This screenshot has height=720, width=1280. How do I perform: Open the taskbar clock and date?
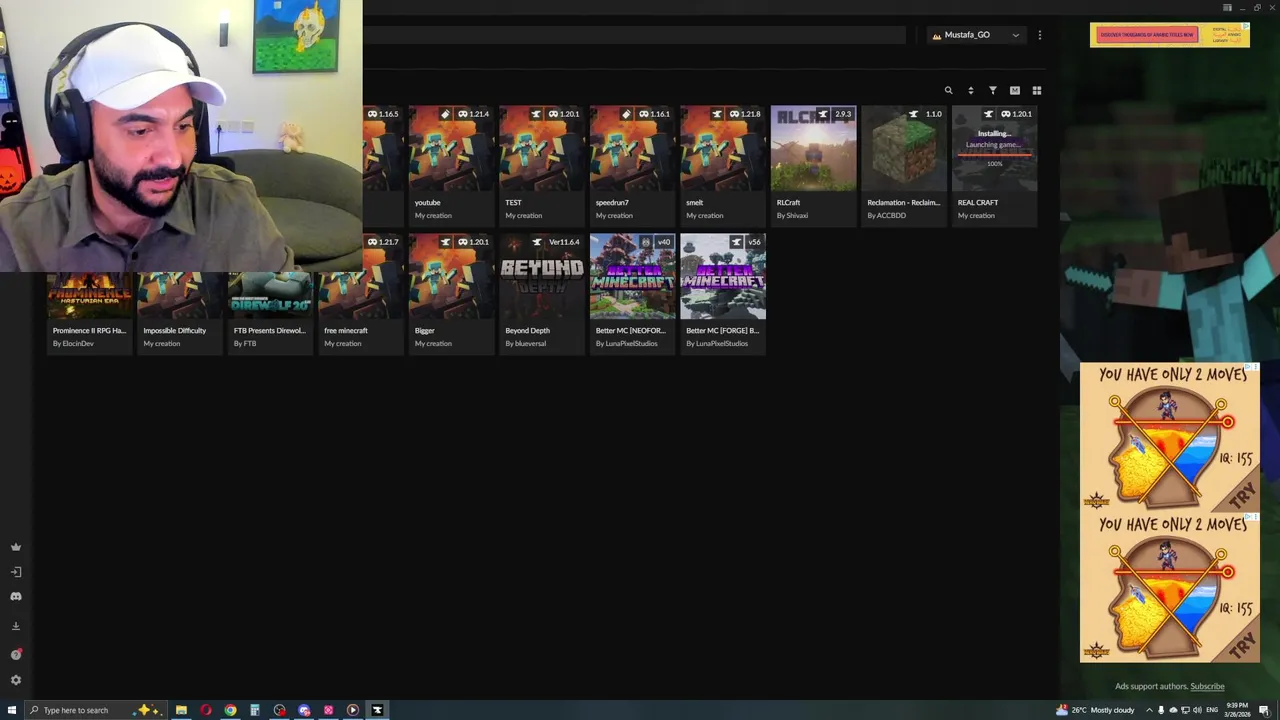(x=1240, y=710)
